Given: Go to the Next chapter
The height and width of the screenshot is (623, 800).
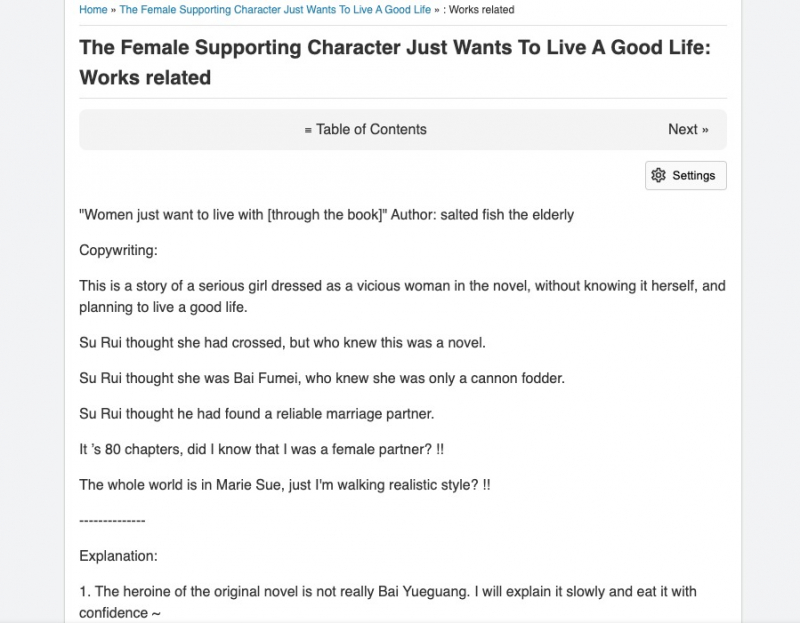Looking at the screenshot, I should pos(687,129).
